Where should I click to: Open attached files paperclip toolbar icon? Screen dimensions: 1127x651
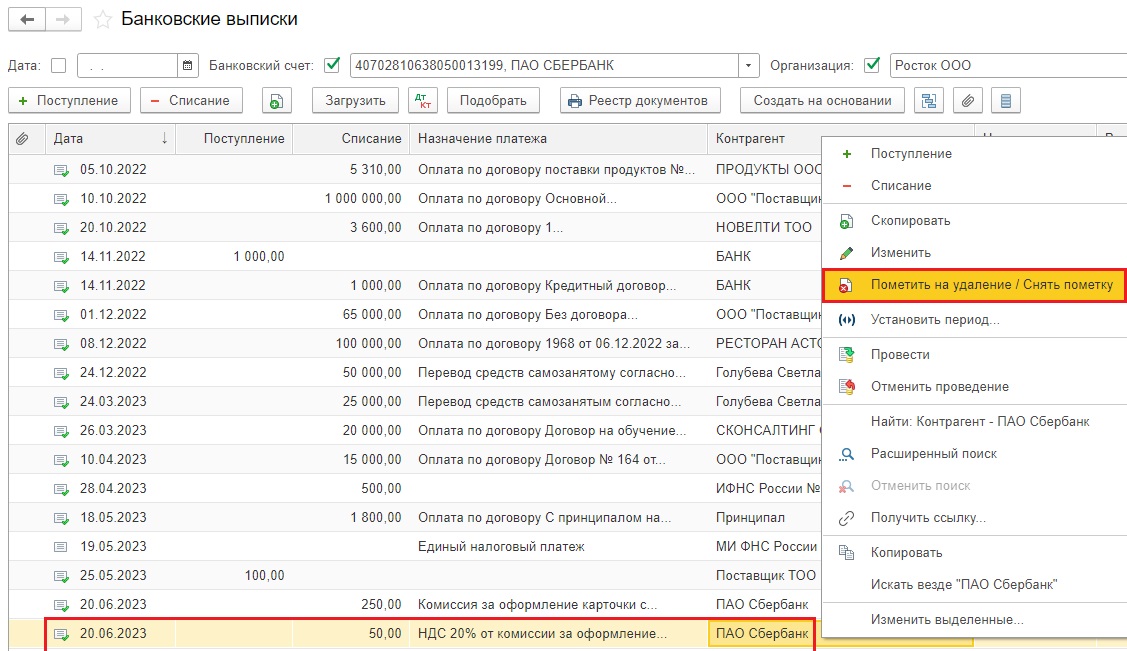tap(967, 101)
